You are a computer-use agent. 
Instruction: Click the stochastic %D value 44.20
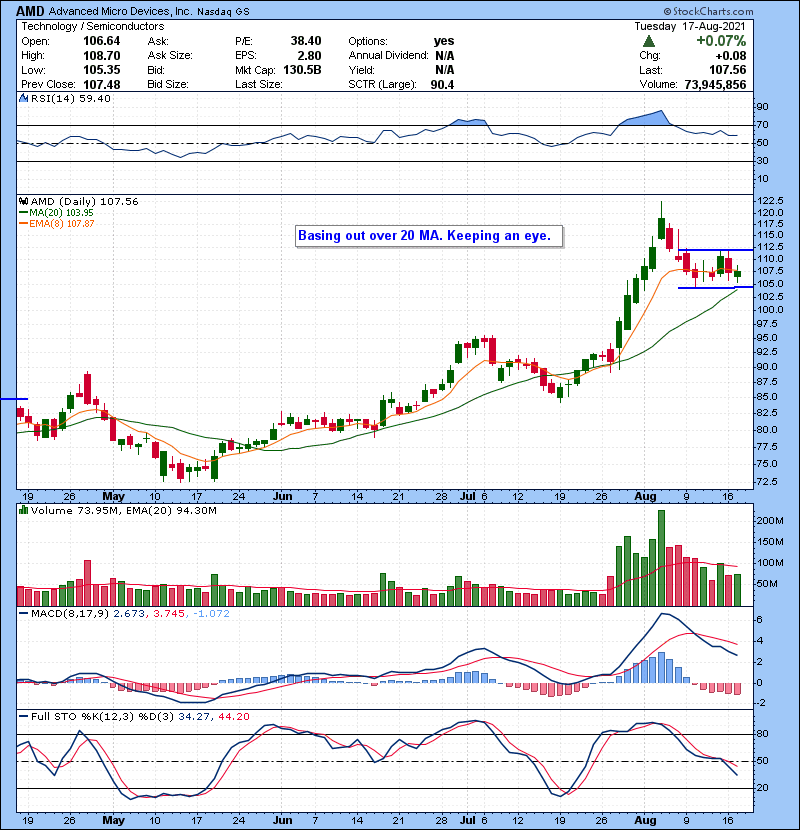coord(234,717)
